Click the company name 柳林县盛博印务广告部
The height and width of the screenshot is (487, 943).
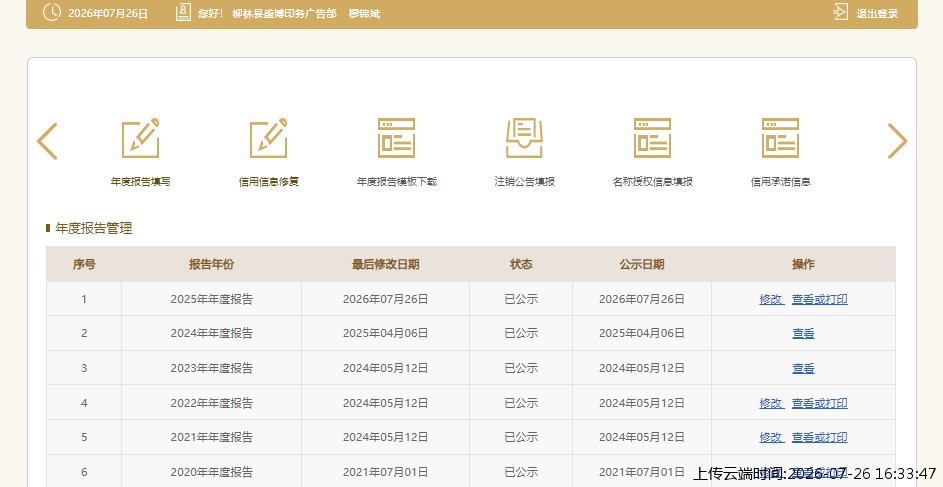[x=284, y=13]
